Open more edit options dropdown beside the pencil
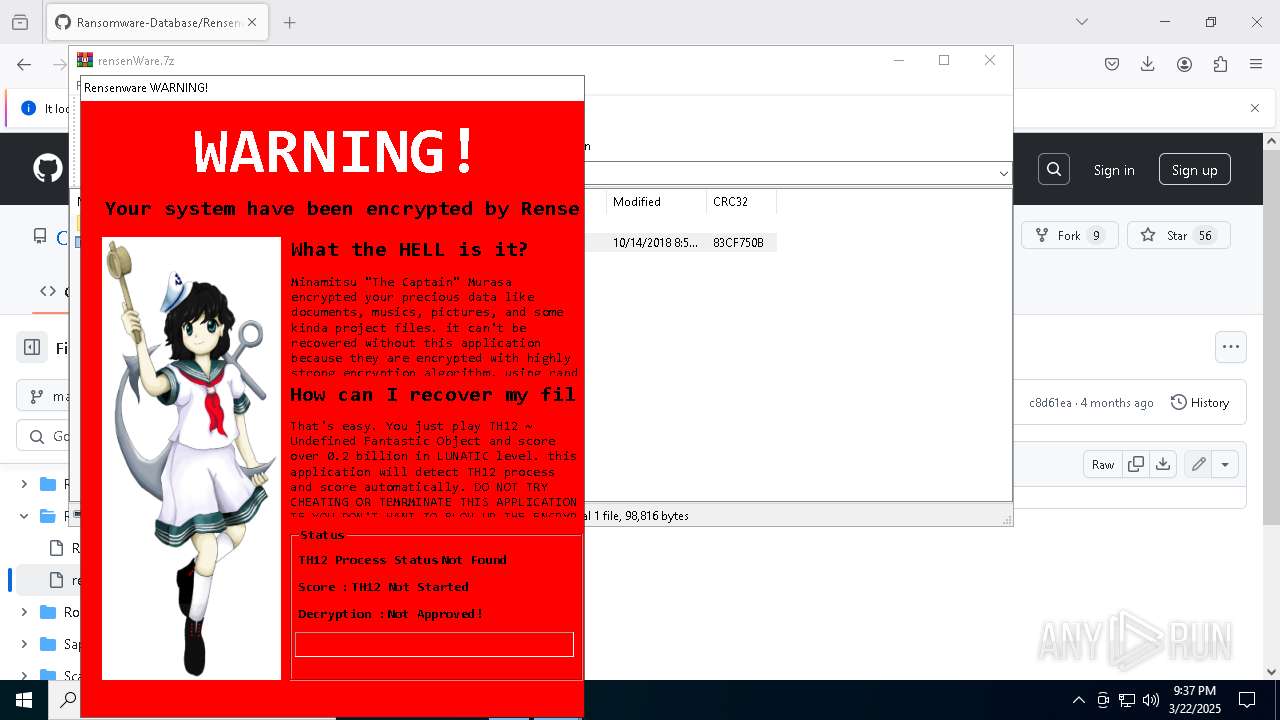The width and height of the screenshot is (1280, 720). pyautogui.click(x=1225, y=464)
